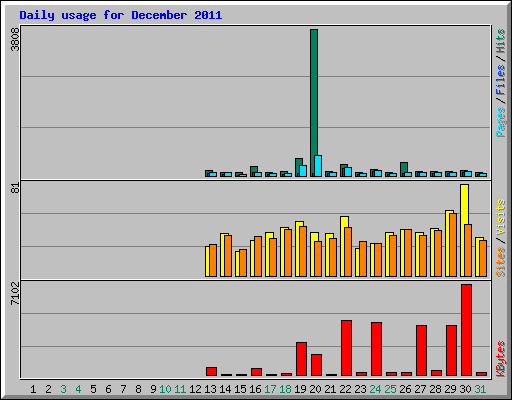The width and height of the screenshot is (512, 400).
Task: Click green day label 11 on the x-axis
Action: click(x=180, y=389)
